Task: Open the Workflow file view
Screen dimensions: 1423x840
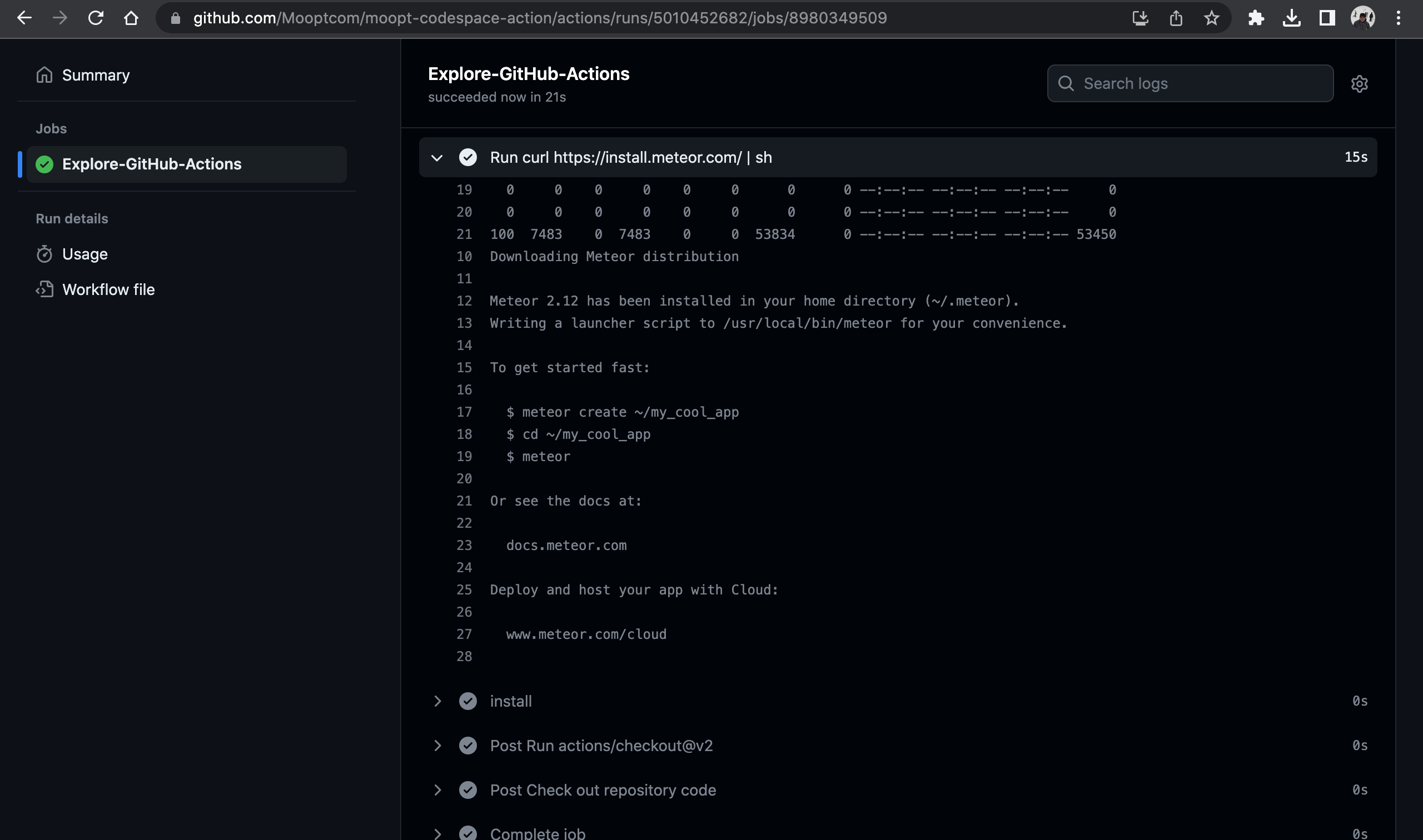Action: 108,289
